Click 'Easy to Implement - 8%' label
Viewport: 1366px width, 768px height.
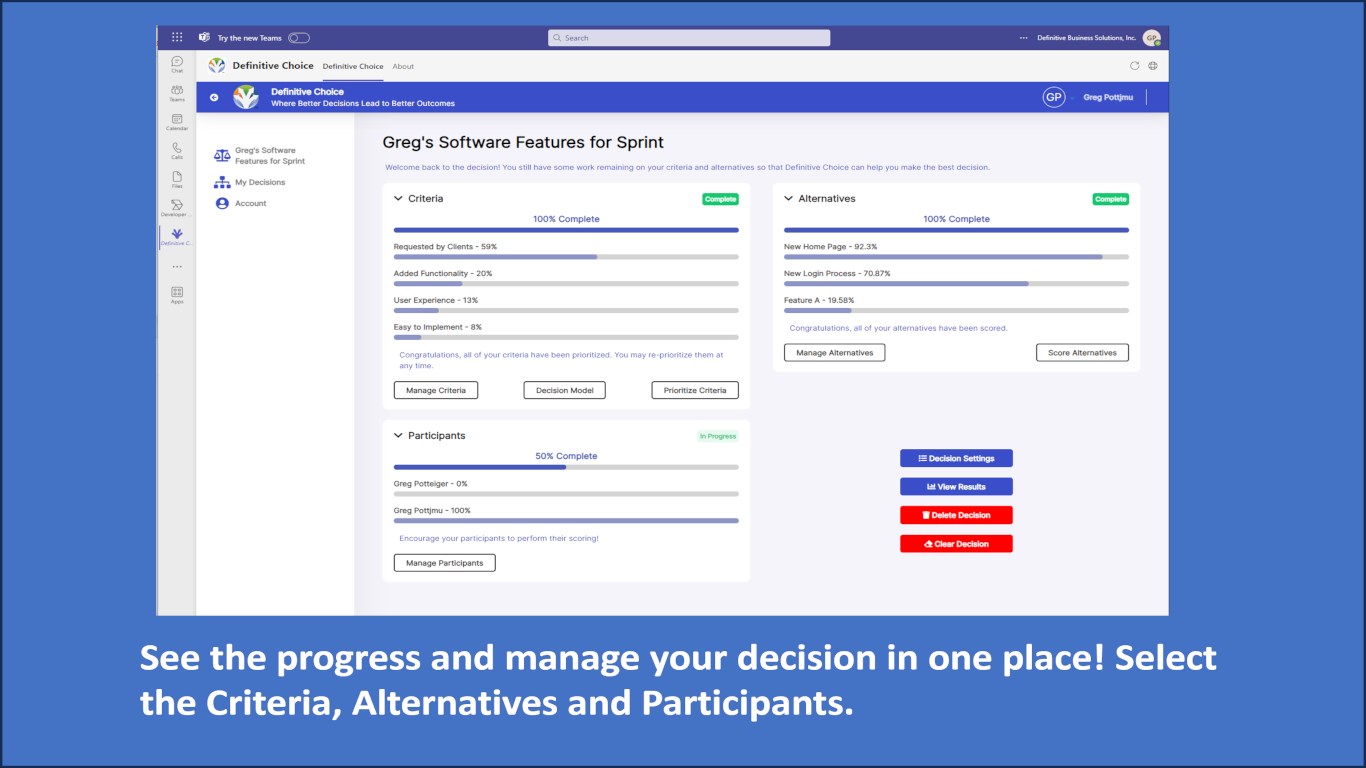[x=438, y=327]
